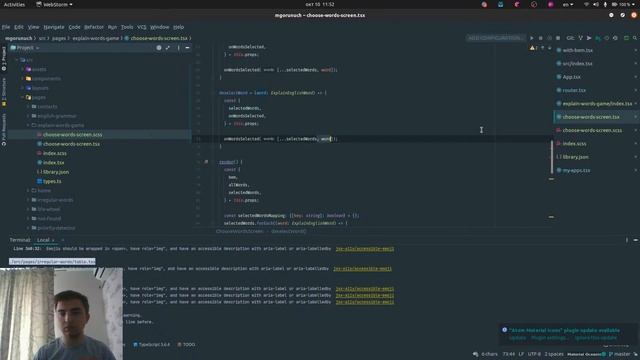640x360 pixels.
Task: Click the Update link in plugin notification
Action: [x=517, y=338]
